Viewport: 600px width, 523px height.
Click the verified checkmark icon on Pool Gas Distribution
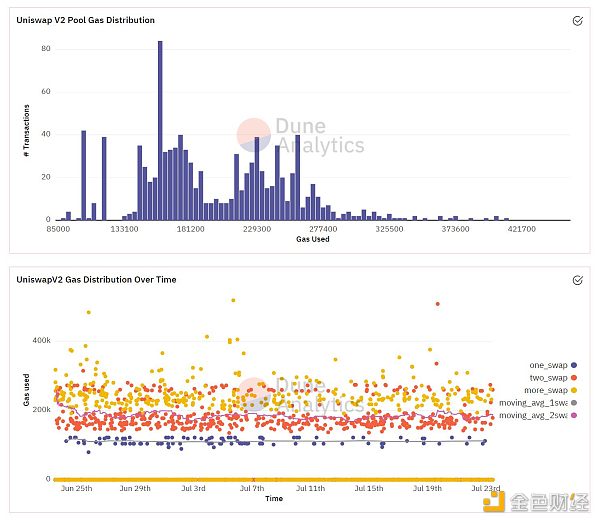click(x=577, y=21)
